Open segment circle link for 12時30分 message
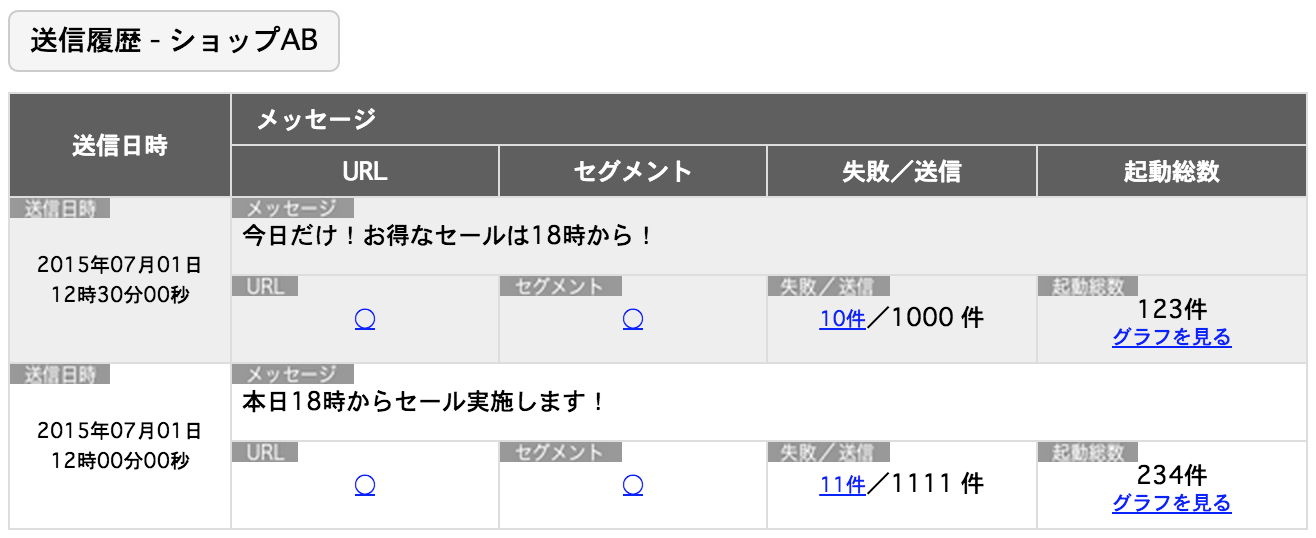The width and height of the screenshot is (1316, 538). pos(632,320)
